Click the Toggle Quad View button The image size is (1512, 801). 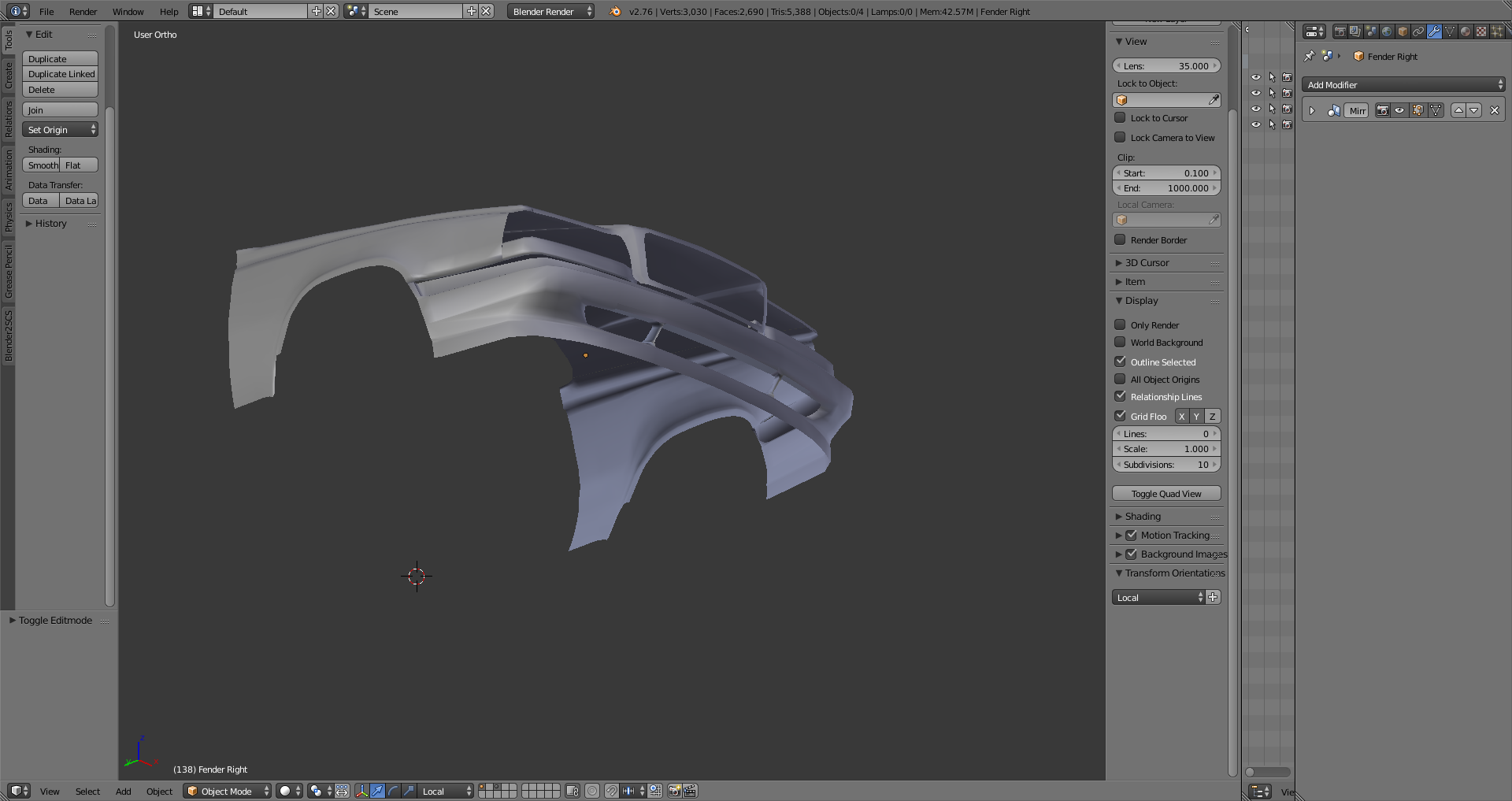tap(1165, 494)
